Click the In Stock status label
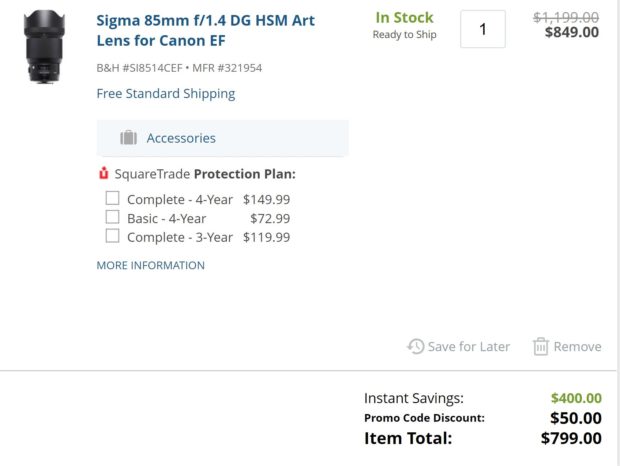 pyautogui.click(x=404, y=18)
